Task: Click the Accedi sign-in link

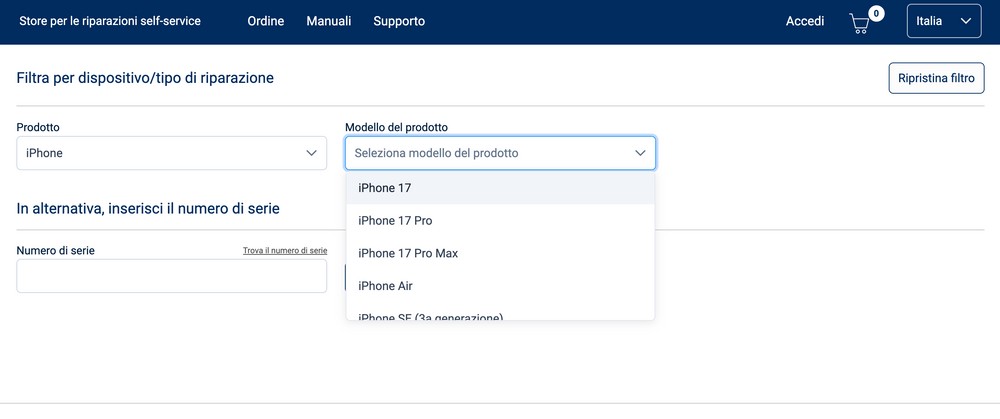Action: [x=805, y=21]
